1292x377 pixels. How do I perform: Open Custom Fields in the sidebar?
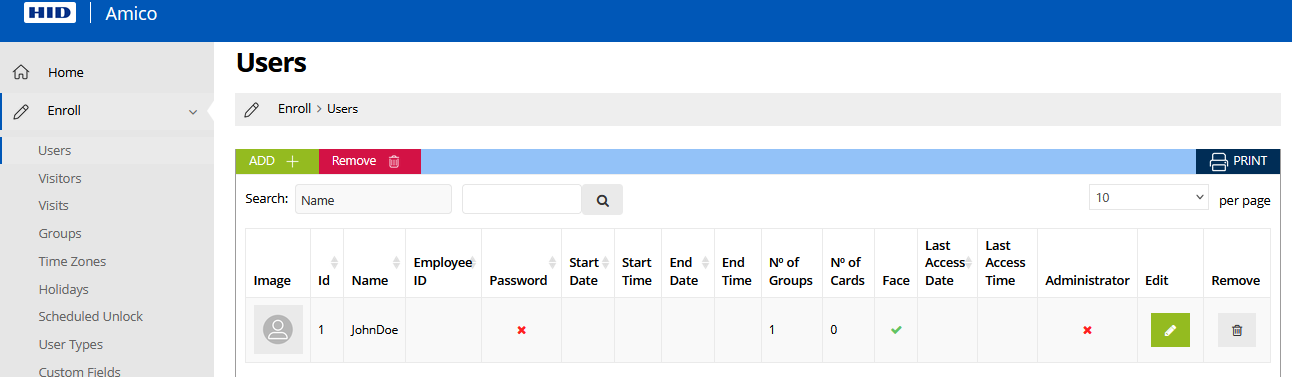[x=79, y=372]
